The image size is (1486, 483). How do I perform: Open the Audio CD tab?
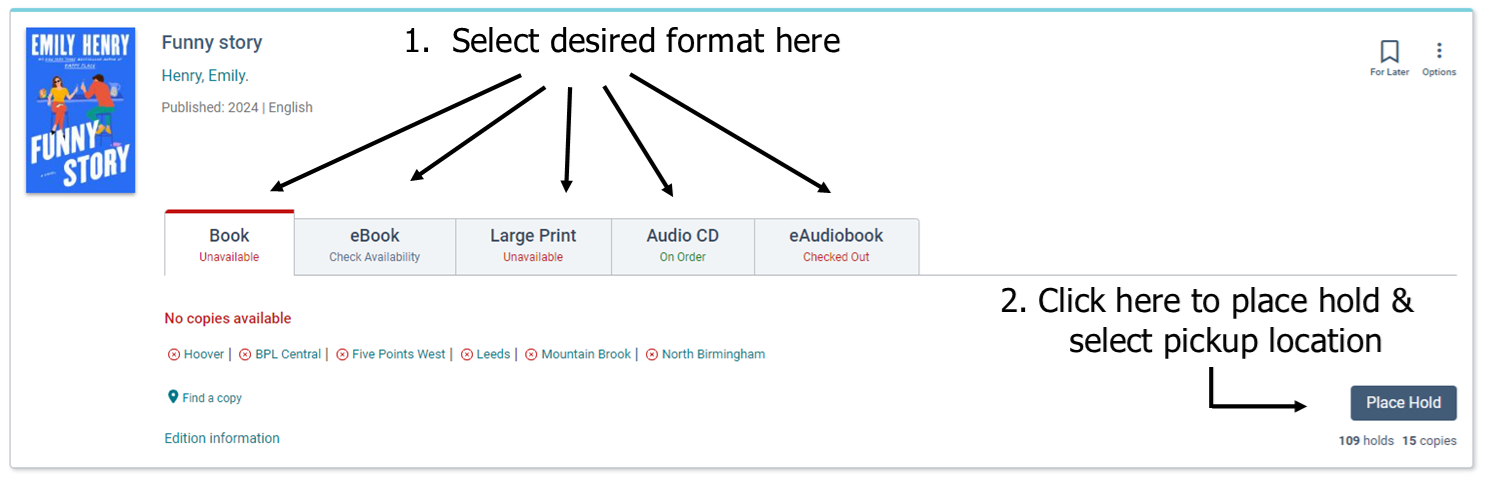682,245
